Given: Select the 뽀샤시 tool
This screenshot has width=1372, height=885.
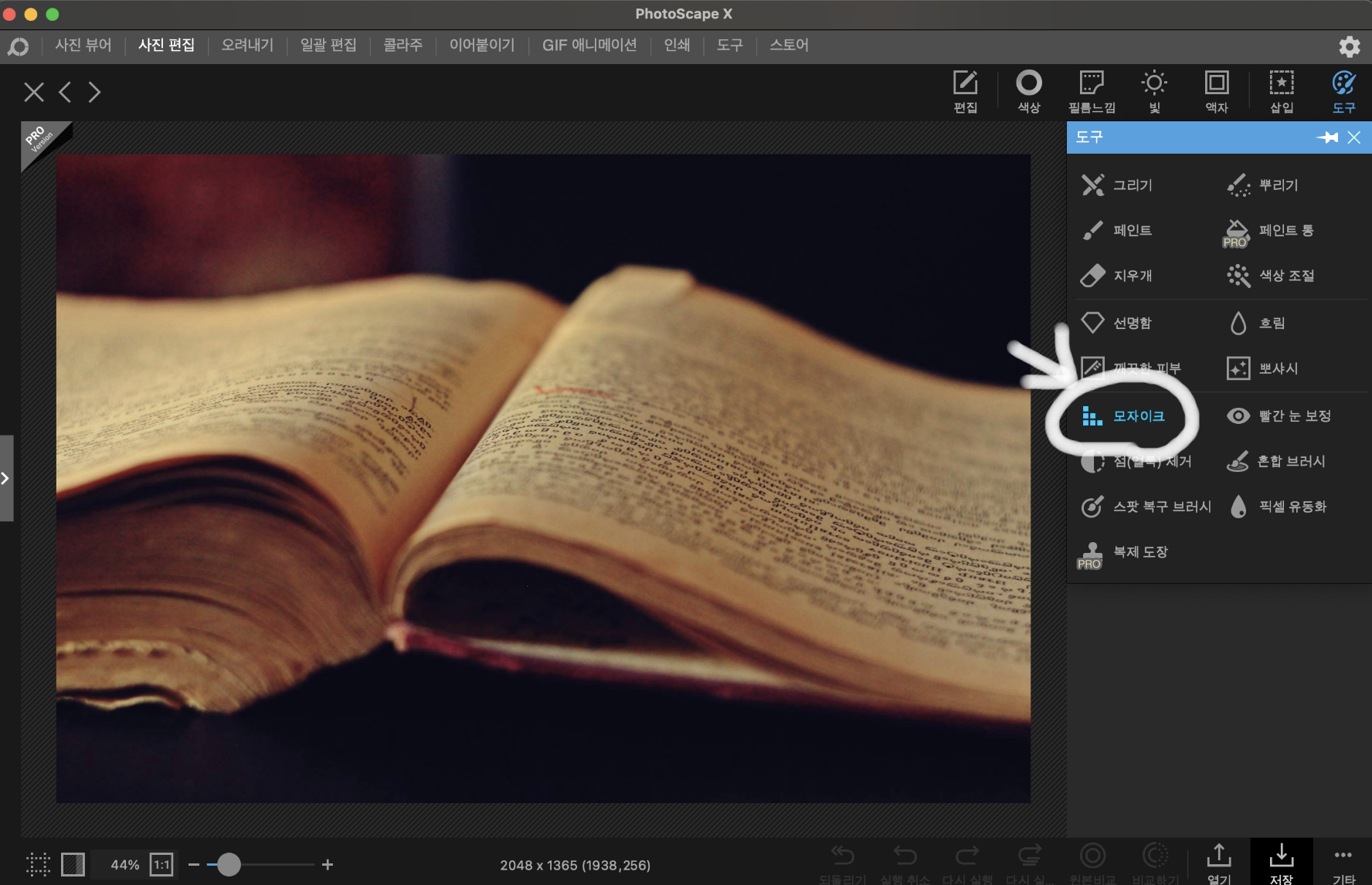Looking at the screenshot, I should pos(1263,368).
